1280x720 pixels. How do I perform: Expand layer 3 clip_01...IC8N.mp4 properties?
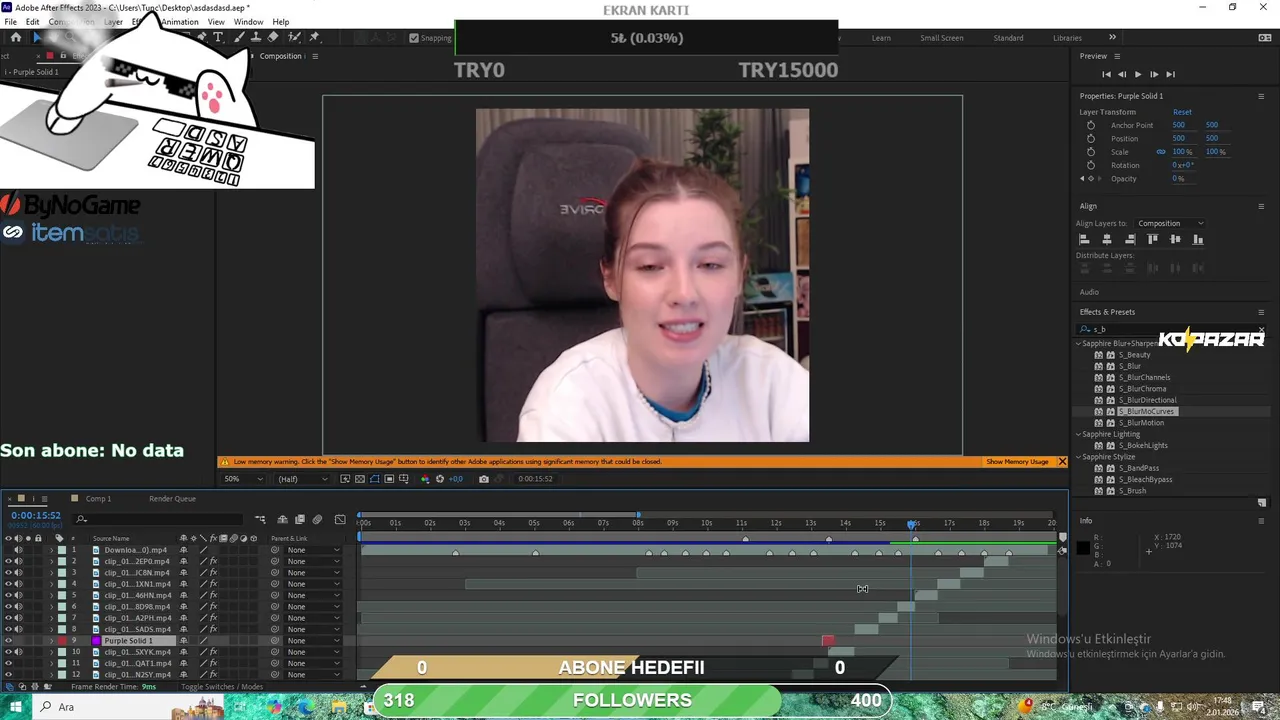tap(51, 573)
